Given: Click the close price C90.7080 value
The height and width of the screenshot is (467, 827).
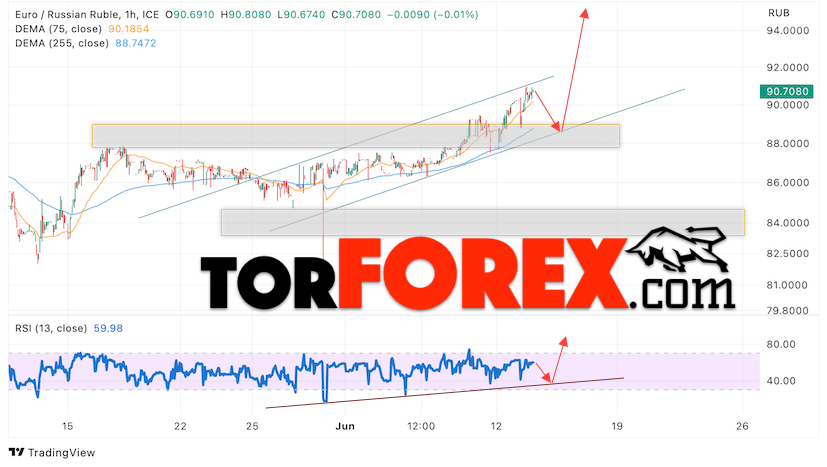Looking at the screenshot, I should [356, 15].
